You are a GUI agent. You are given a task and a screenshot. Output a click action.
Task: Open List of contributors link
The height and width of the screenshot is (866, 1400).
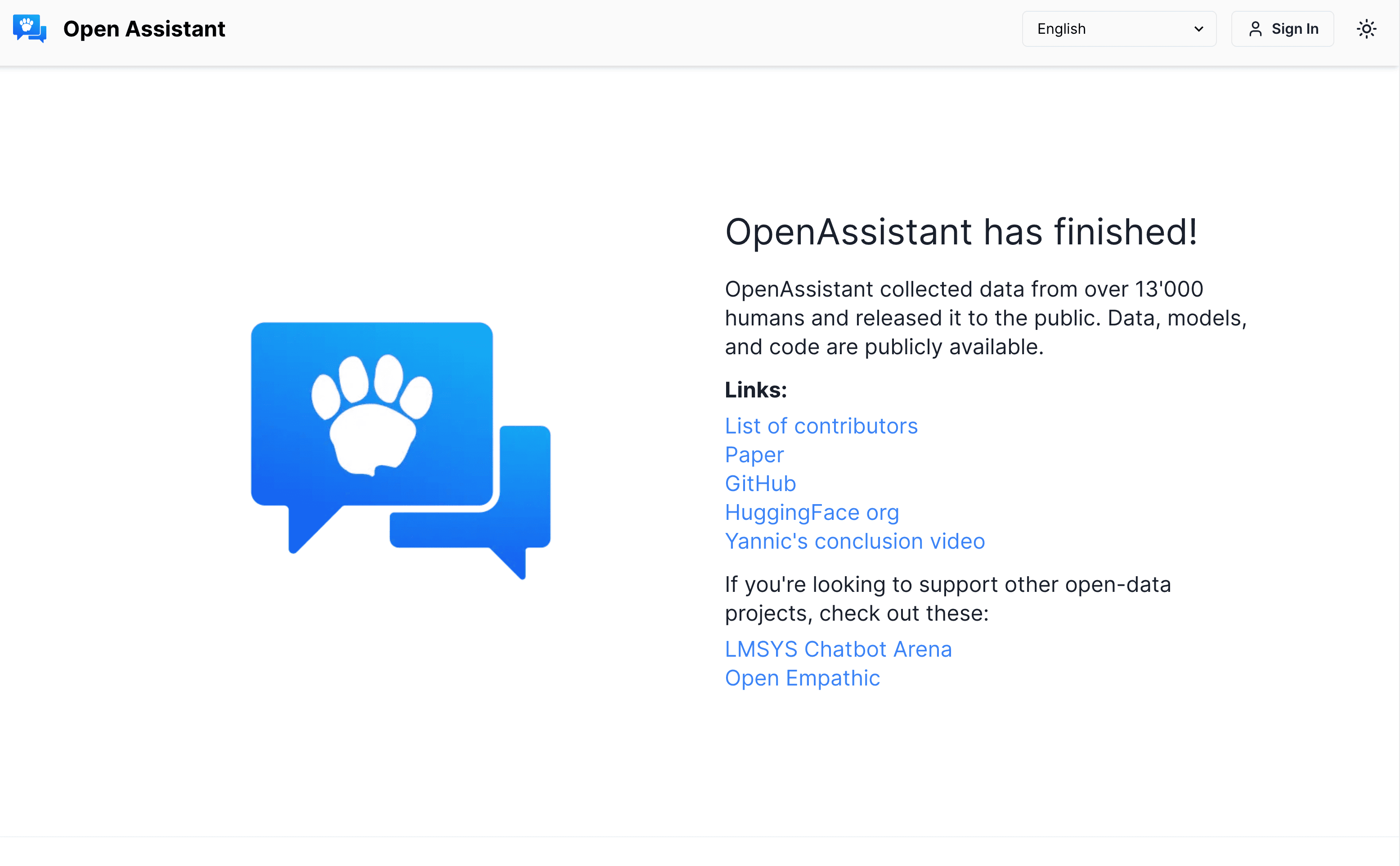pos(820,425)
